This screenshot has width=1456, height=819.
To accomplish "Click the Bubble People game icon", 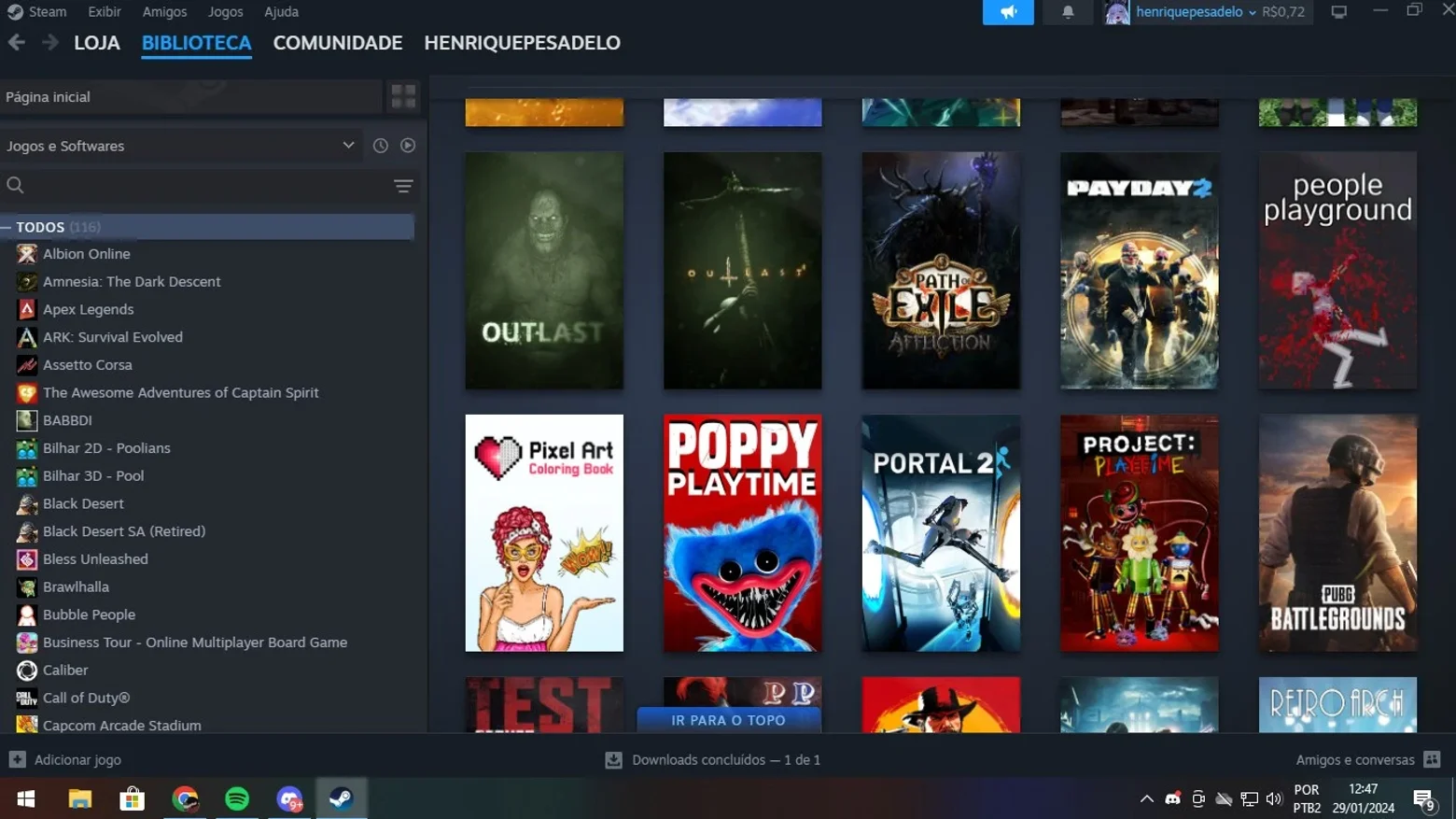I will 27,614.
